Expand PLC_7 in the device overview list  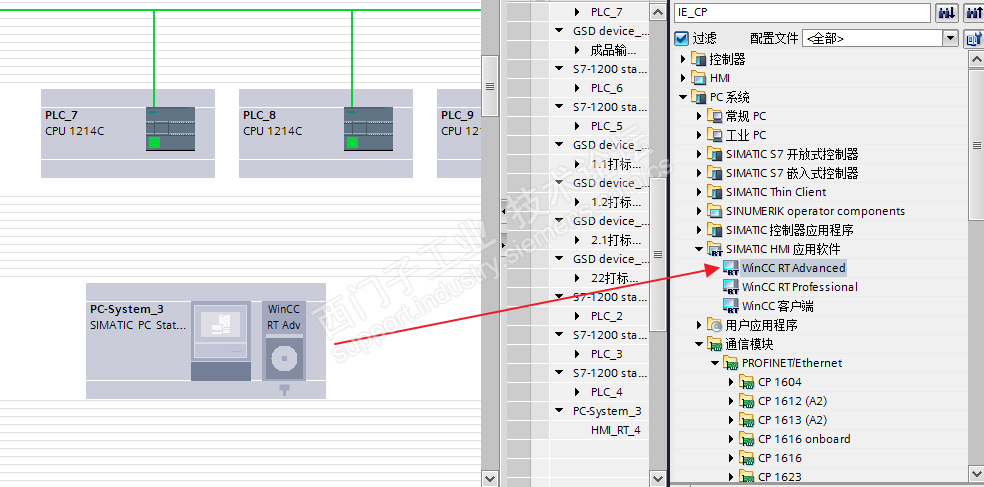pos(577,12)
